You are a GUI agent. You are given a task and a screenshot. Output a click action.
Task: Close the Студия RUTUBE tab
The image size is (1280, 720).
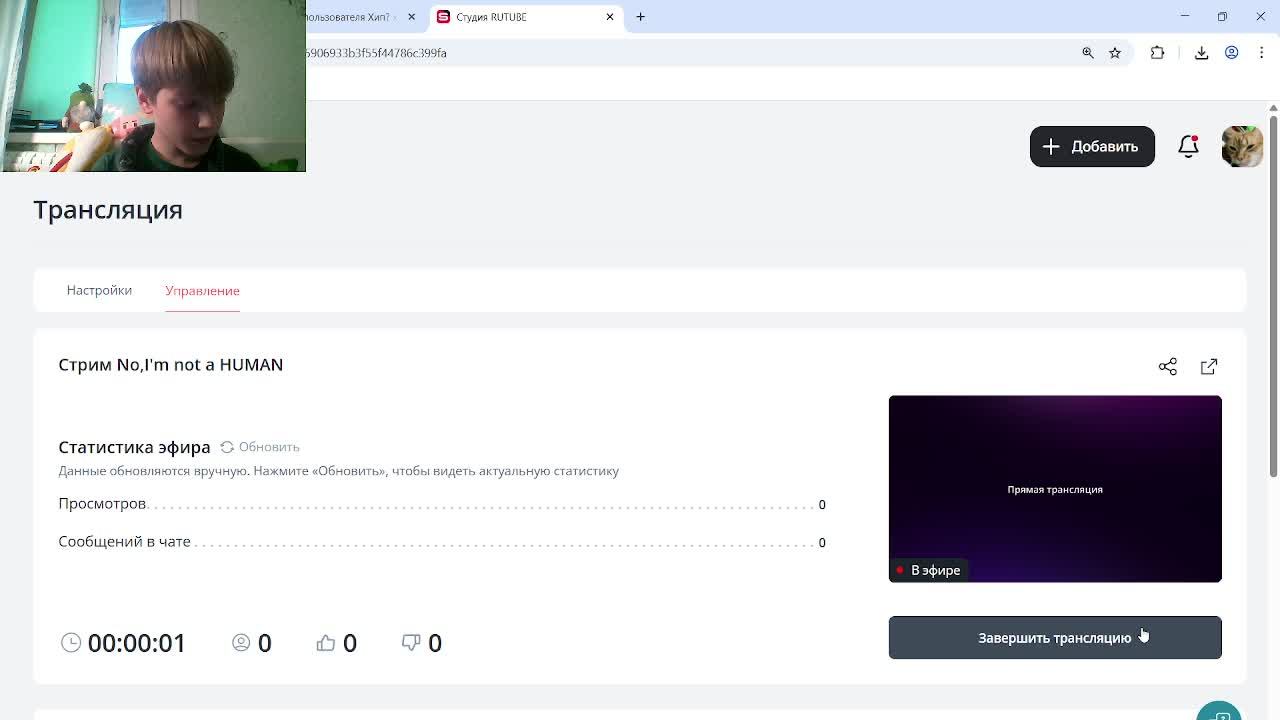pyautogui.click(x=610, y=17)
